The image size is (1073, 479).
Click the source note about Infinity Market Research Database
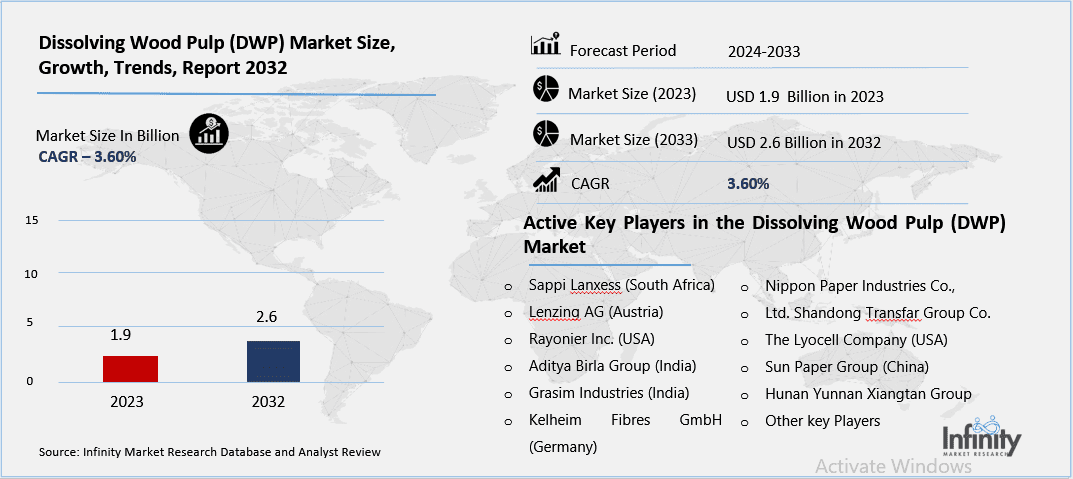point(209,452)
